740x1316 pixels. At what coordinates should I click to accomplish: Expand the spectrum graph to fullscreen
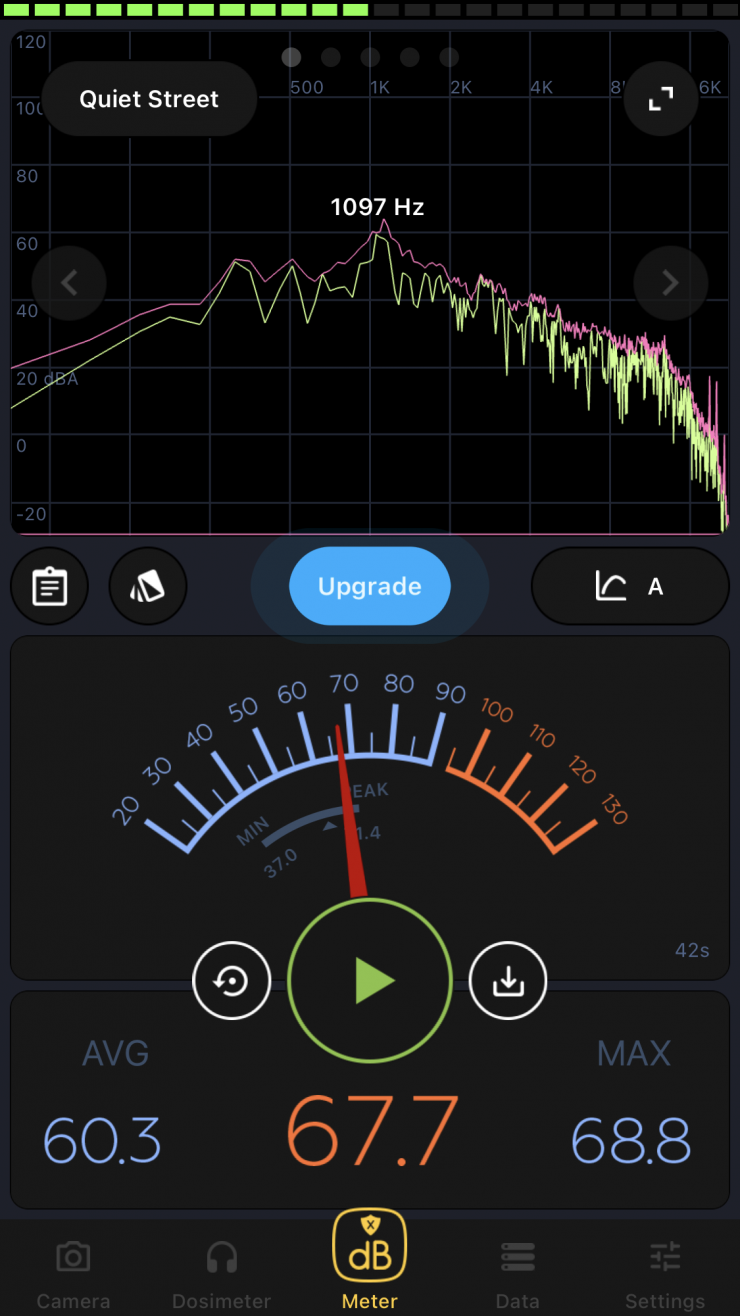[661, 99]
